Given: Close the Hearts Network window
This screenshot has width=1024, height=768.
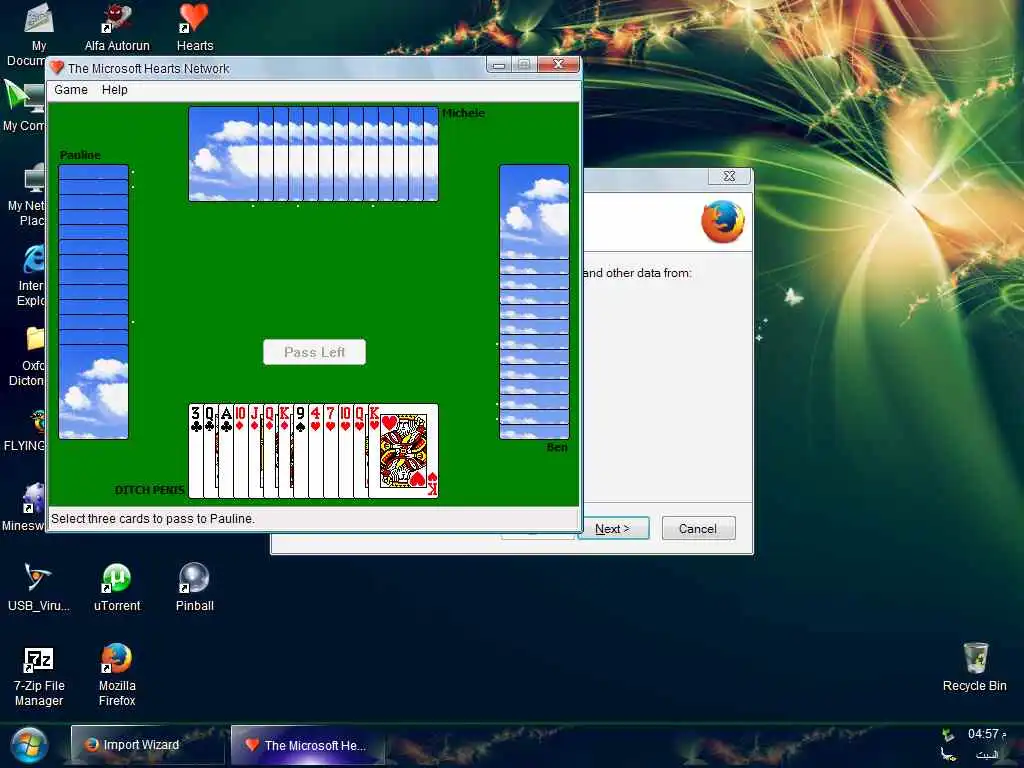Looking at the screenshot, I should click(x=558, y=65).
